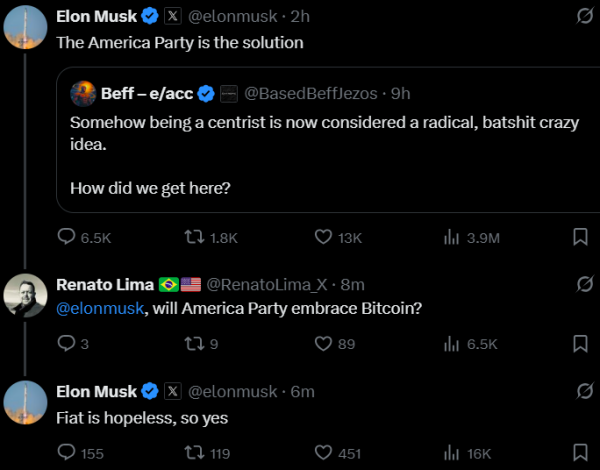Screen dimensions: 600x470
Task: Open the Grok icon on 'Fiat is hopeless' reply
Action: point(585,391)
